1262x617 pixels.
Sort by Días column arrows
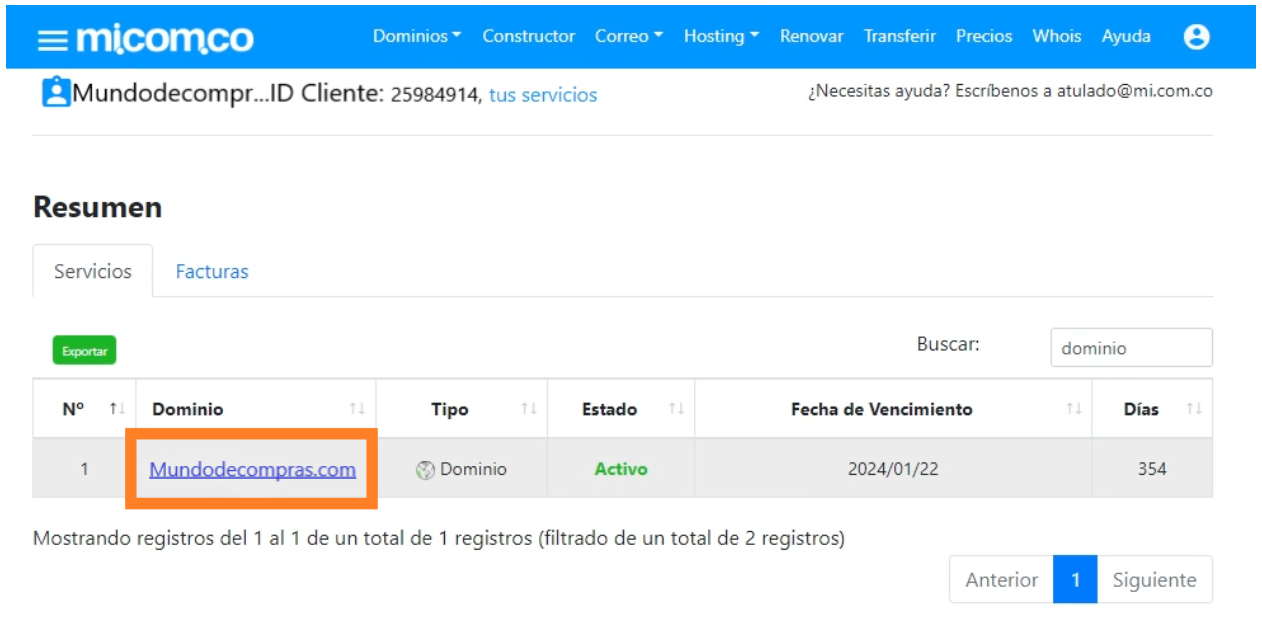[1194, 409]
